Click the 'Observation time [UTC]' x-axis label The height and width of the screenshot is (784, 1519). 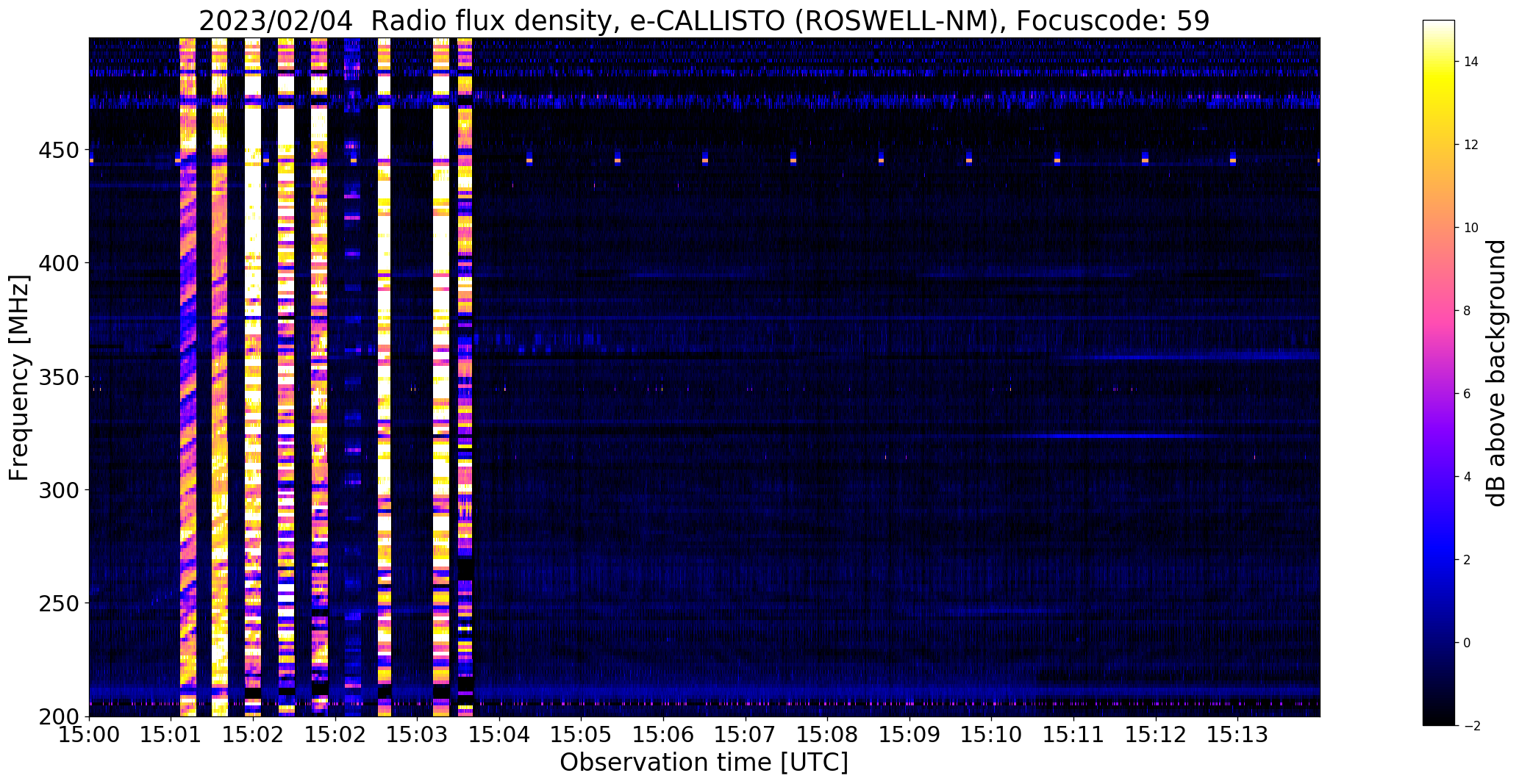[704, 762]
